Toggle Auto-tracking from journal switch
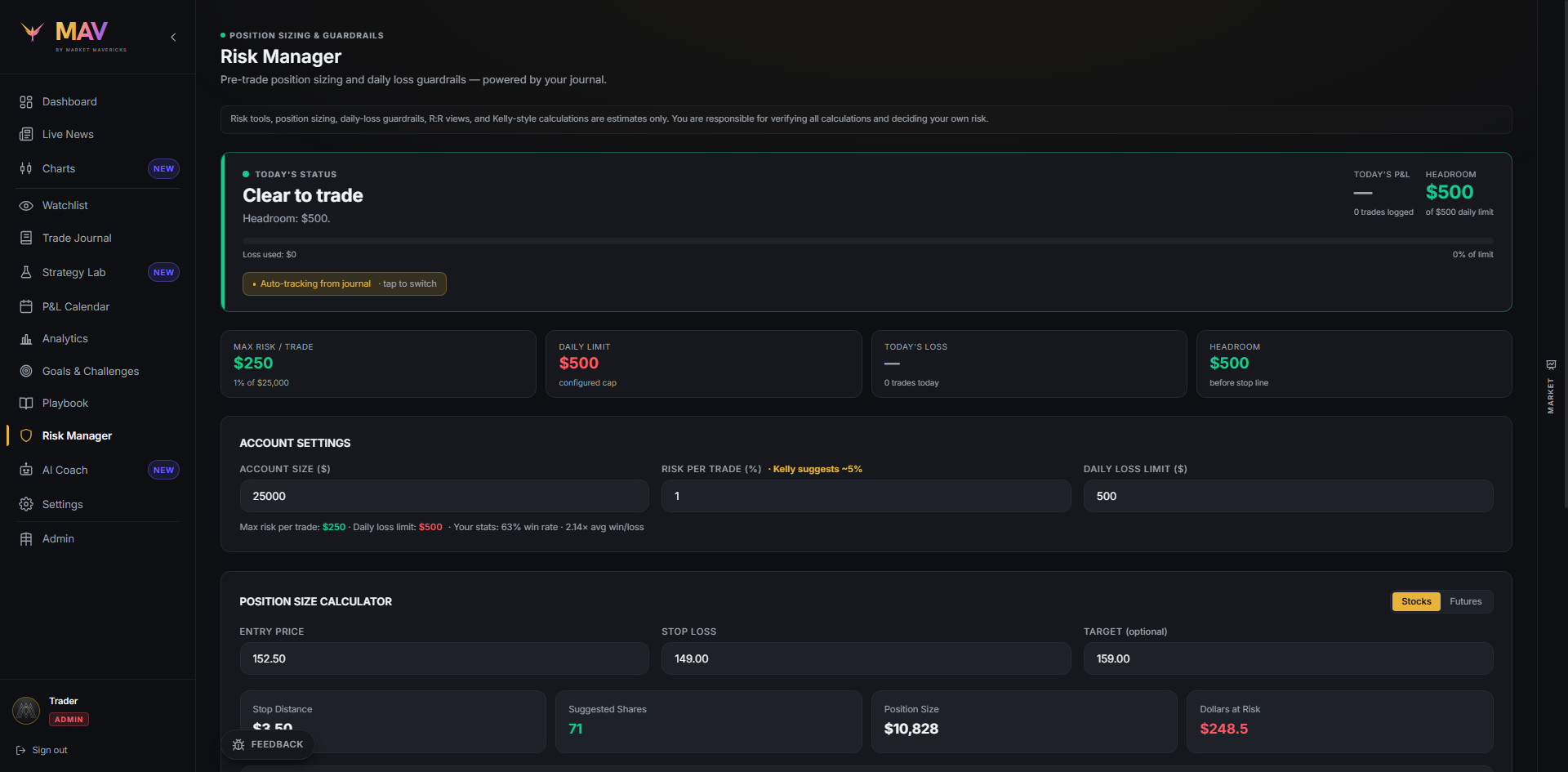 [x=345, y=284]
